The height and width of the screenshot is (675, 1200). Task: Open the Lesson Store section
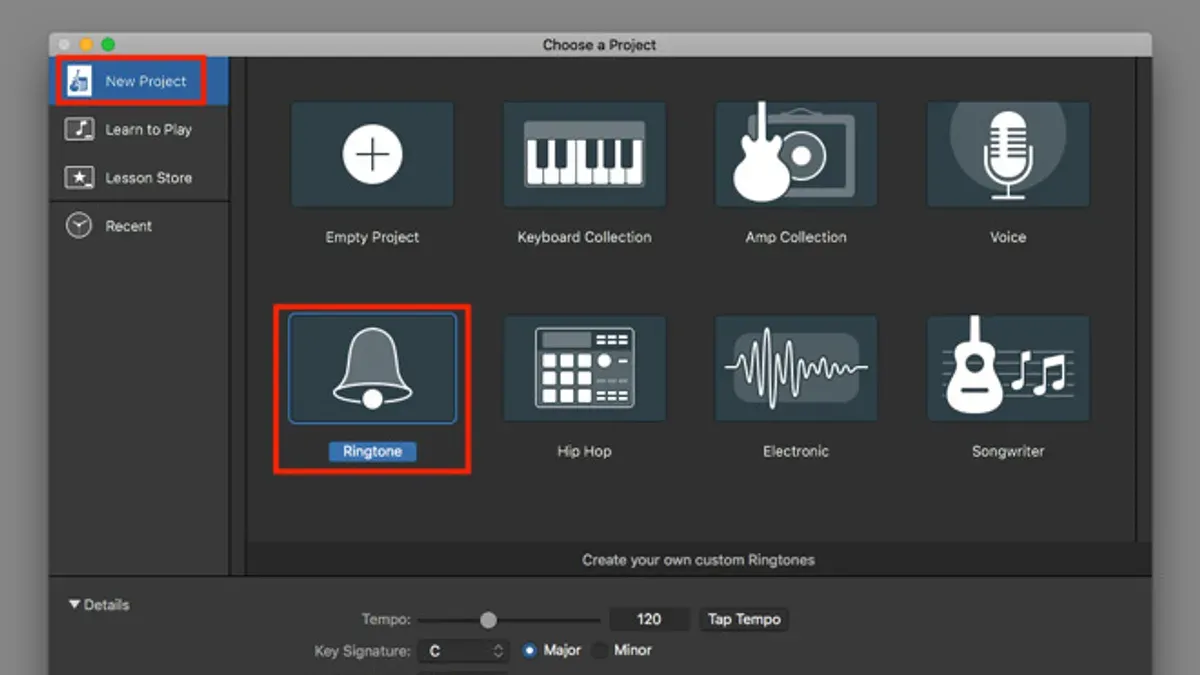coord(139,178)
